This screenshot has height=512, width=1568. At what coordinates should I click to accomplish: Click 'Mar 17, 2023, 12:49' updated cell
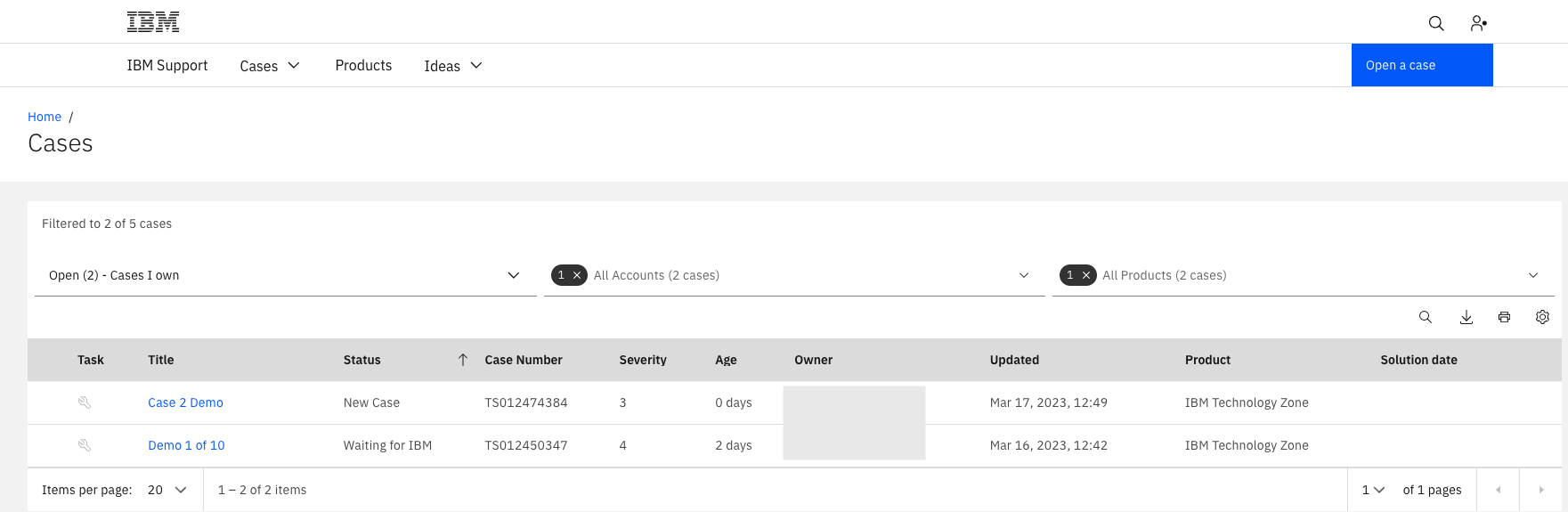pos(1049,402)
